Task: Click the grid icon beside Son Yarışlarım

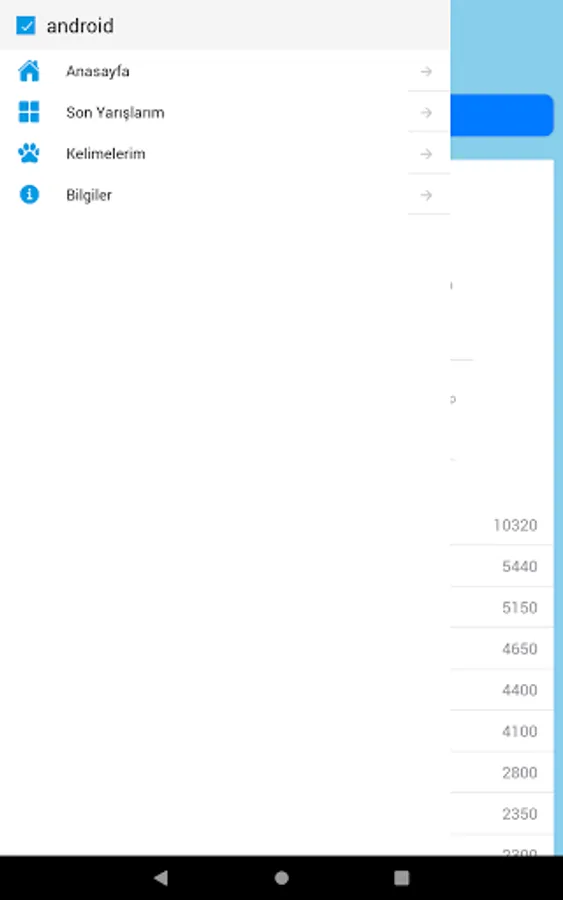Action: coord(29,112)
